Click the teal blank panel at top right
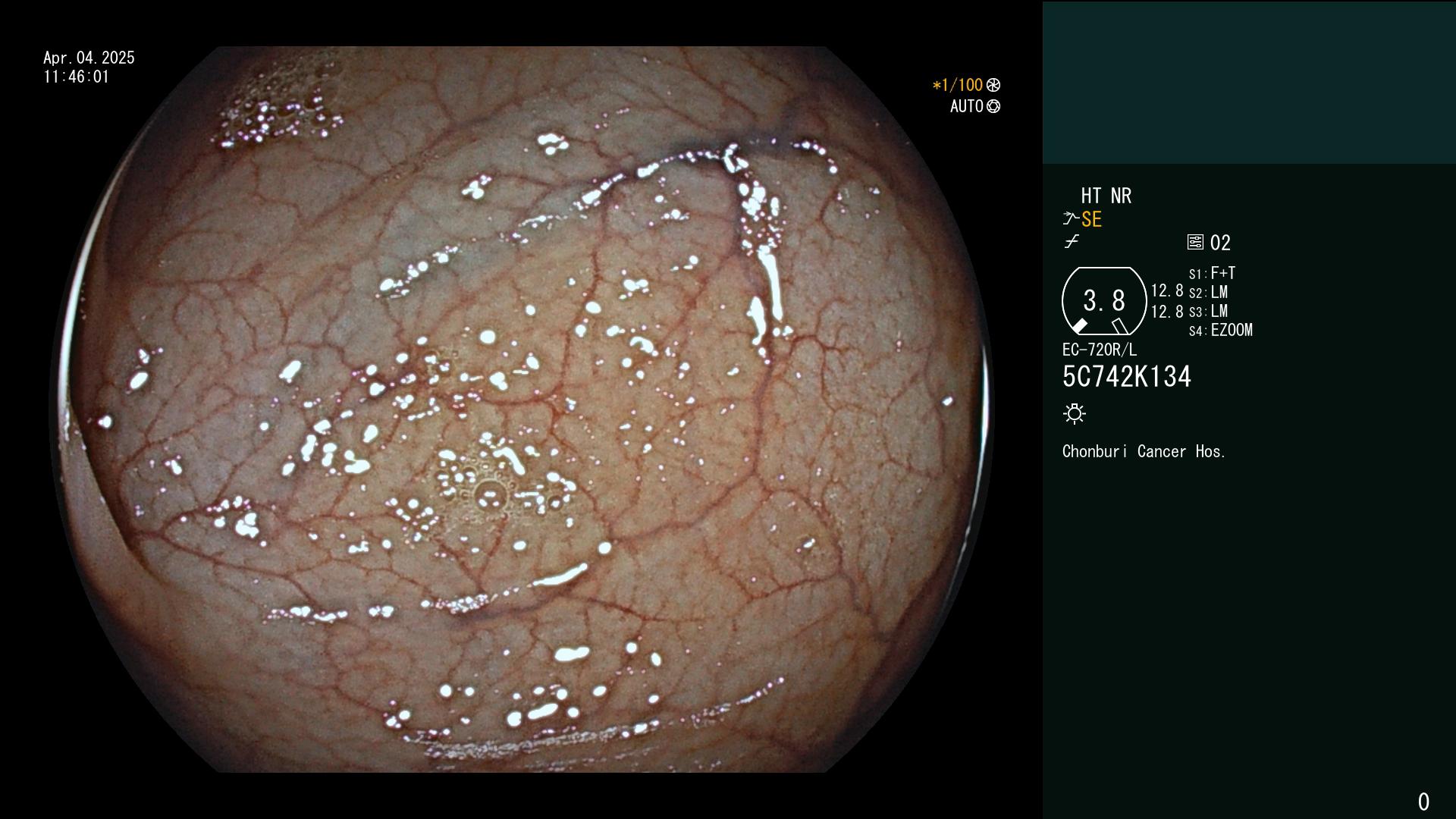 coord(1249,82)
